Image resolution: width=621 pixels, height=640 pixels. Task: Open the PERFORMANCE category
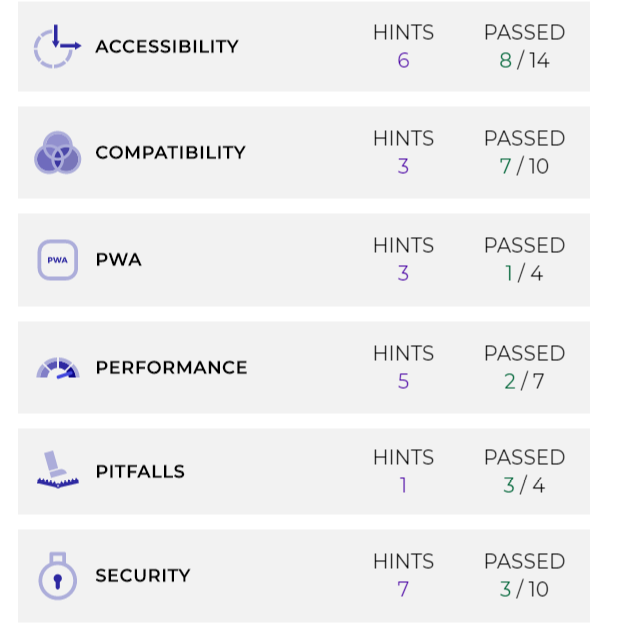pos(171,367)
